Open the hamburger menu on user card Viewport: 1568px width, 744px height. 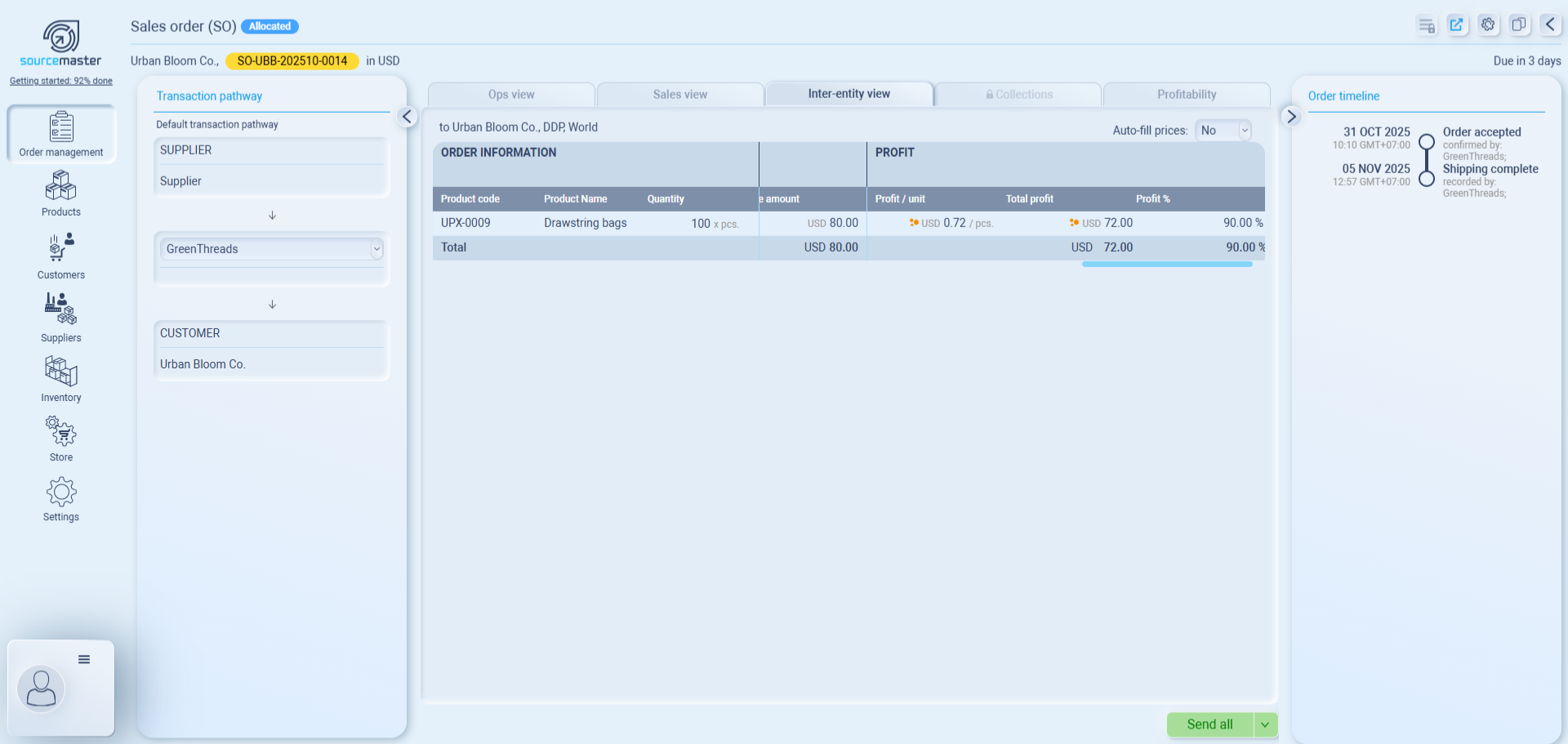(84, 659)
